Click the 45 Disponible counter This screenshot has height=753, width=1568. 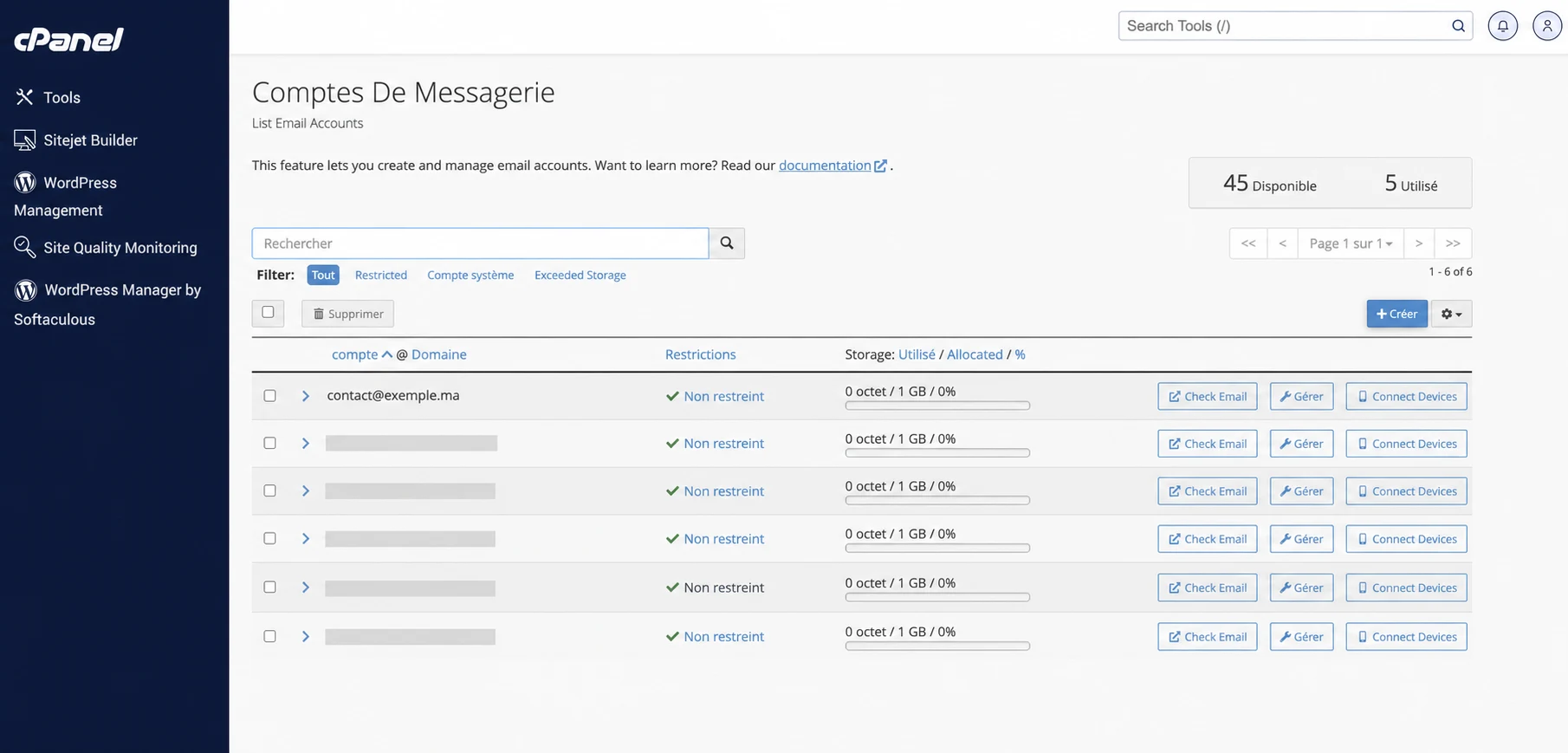1269,184
